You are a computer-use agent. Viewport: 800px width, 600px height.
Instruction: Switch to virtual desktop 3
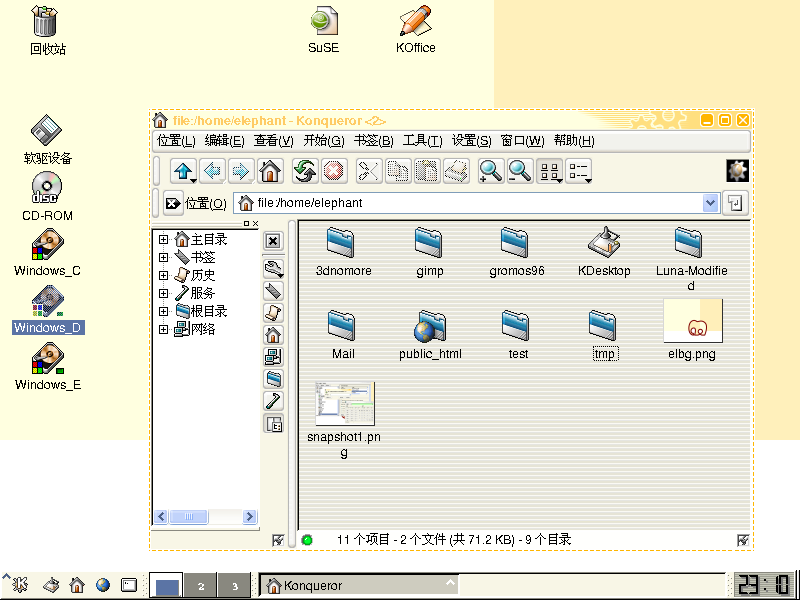pos(235,585)
